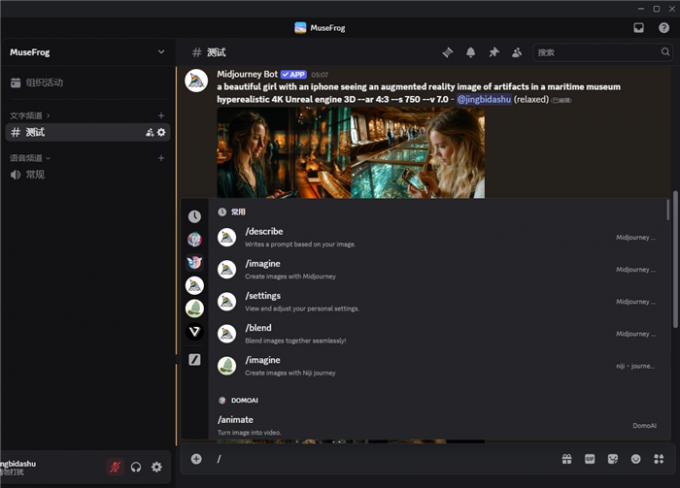This screenshot has height=488, width=680.
Task: Select niji journey green icon in command sidebar
Action: (194, 308)
